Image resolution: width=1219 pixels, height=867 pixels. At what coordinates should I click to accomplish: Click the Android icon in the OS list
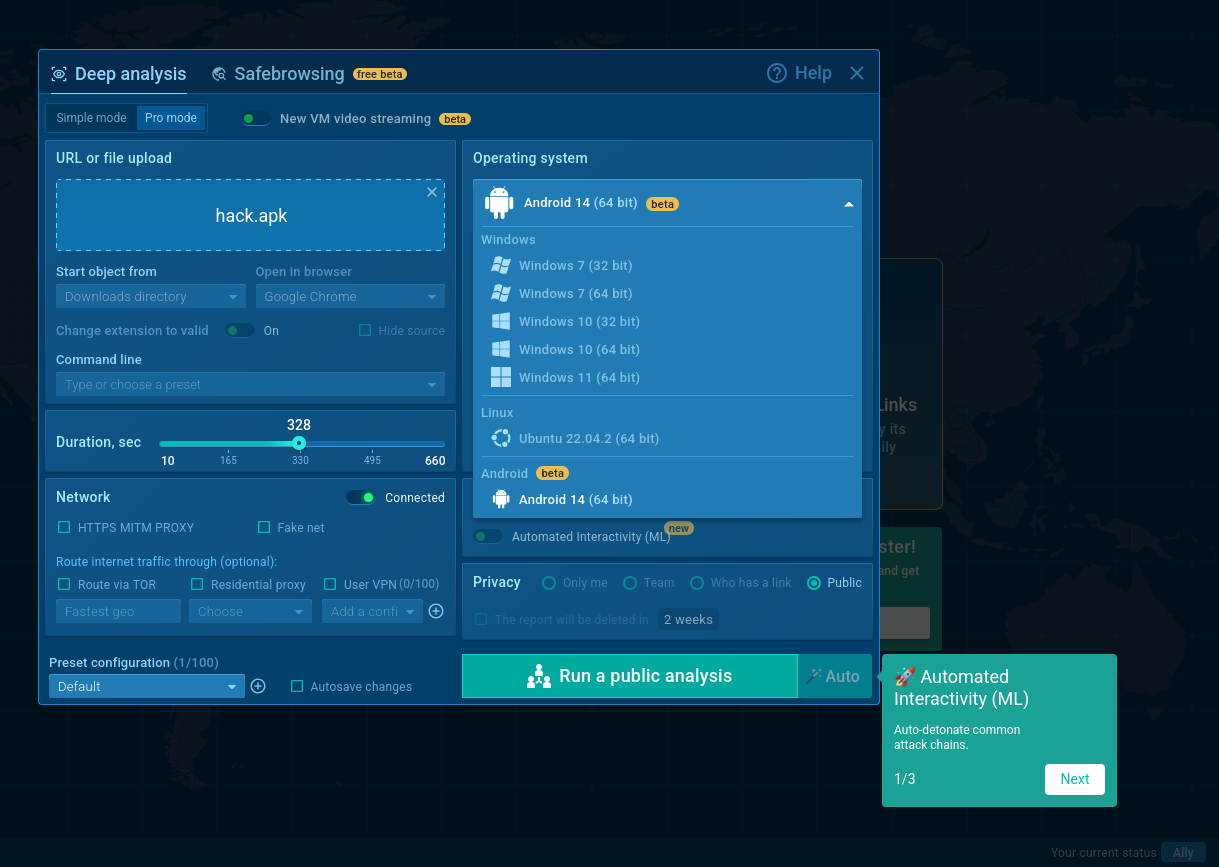click(x=501, y=499)
